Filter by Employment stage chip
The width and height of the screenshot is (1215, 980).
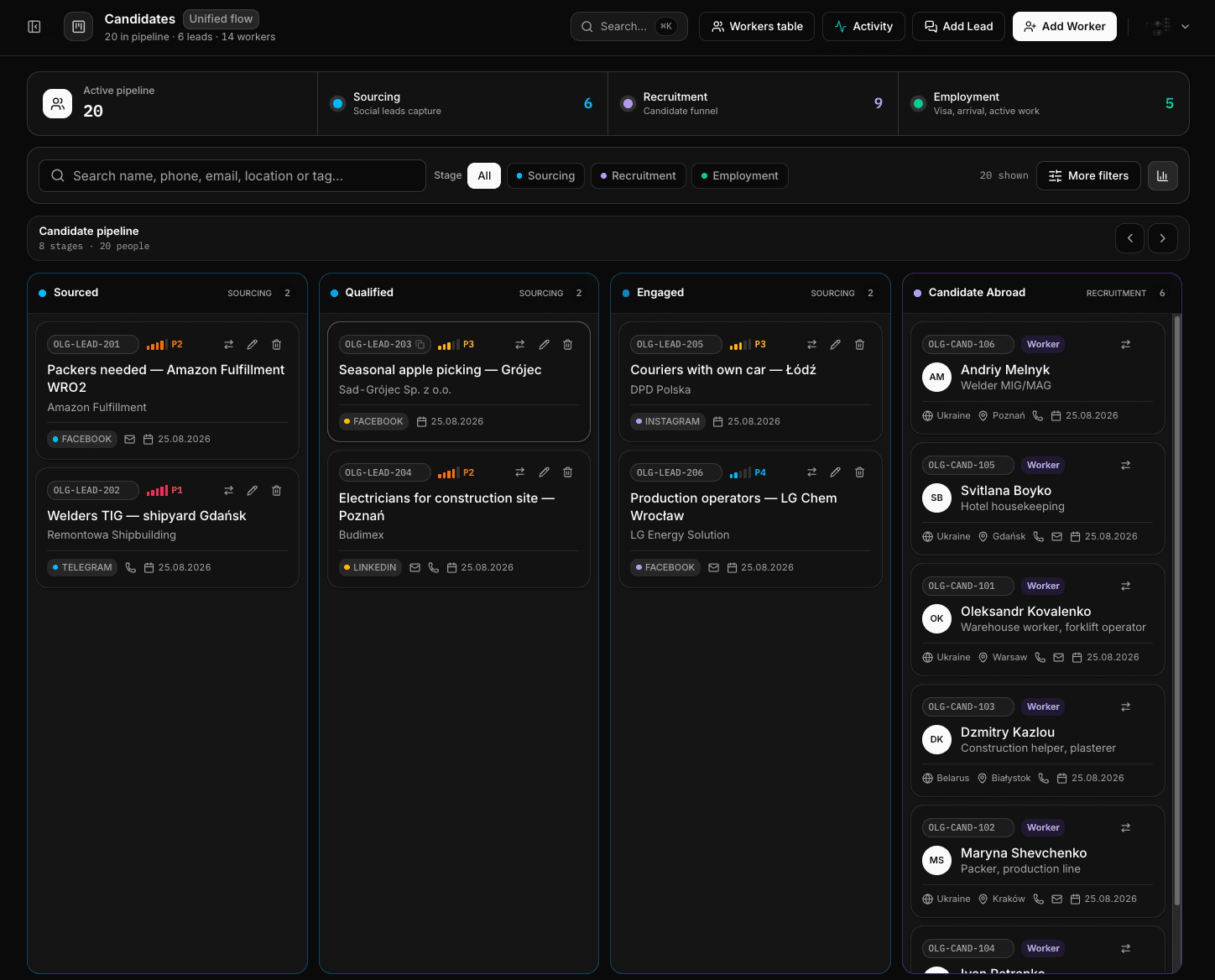(739, 176)
